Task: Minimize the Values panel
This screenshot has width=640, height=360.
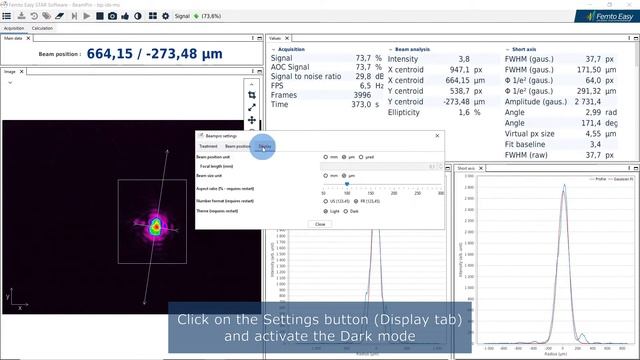Action: pos(636,38)
